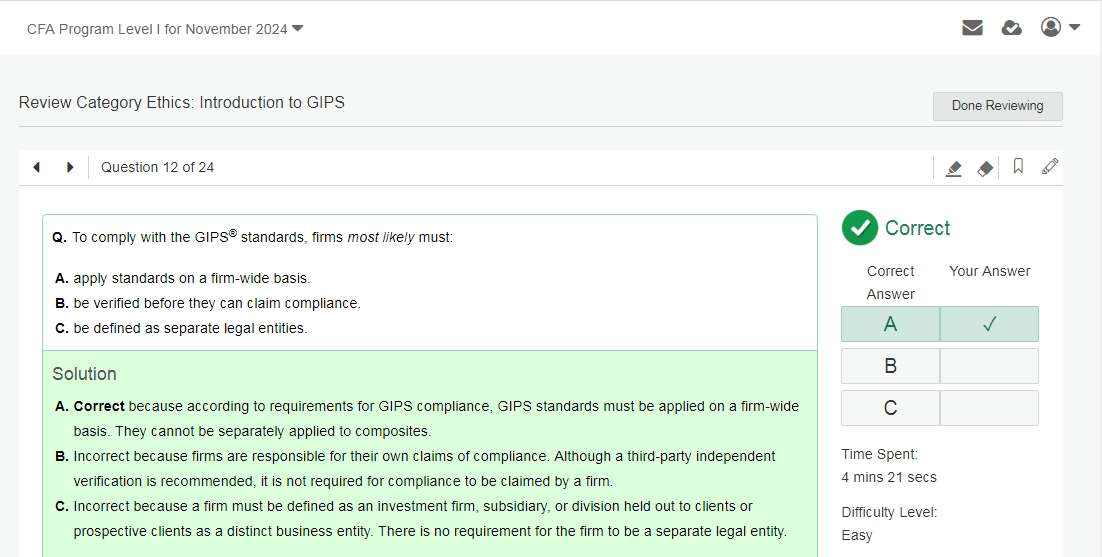Image resolution: width=1102 pixels, height=557 pixels.
Task: Select the highlighter tool
Action: [954, 168]
